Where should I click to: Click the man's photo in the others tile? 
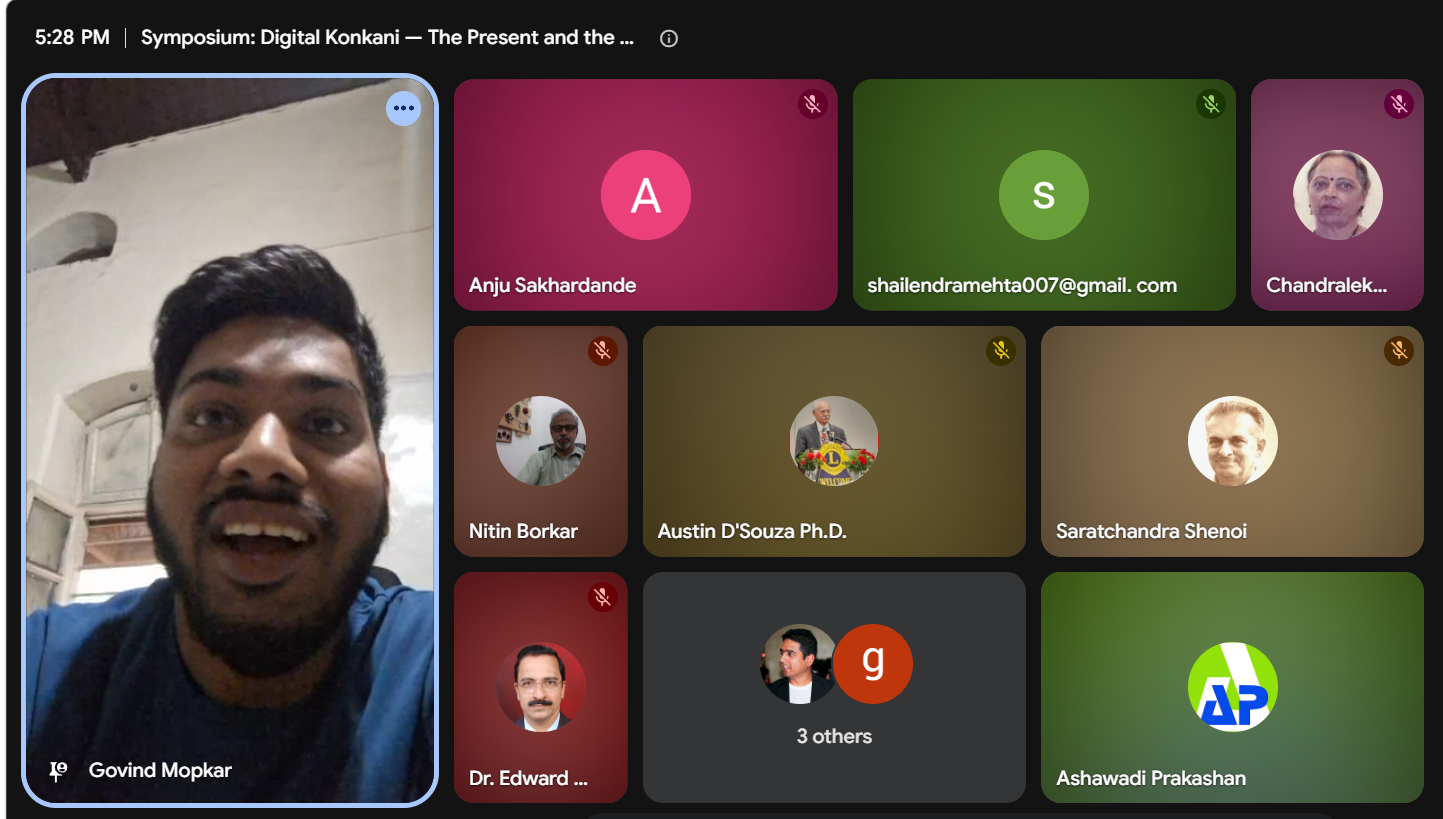(798, 664)
